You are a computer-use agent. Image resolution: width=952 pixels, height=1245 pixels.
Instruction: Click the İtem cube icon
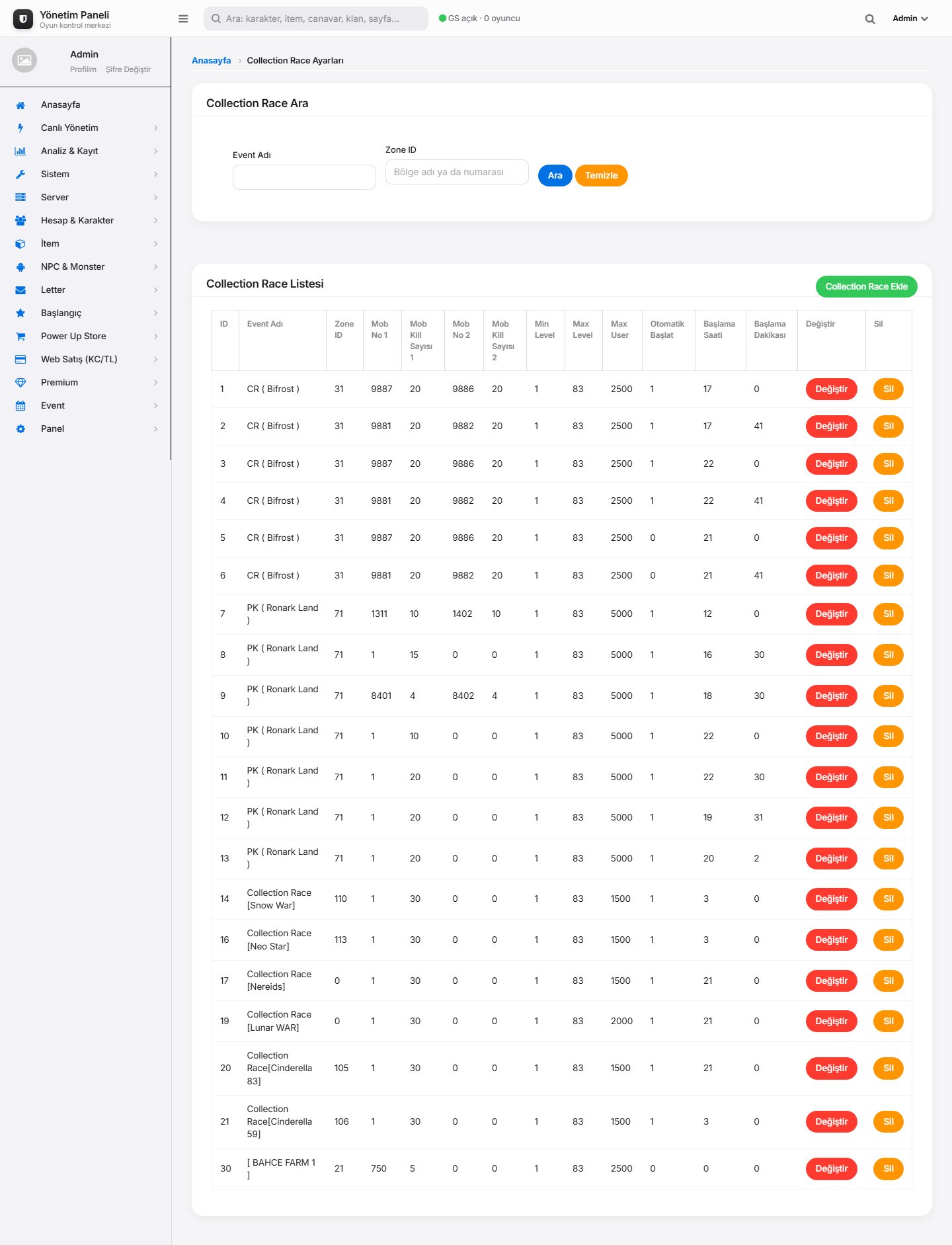coord(20,244)
